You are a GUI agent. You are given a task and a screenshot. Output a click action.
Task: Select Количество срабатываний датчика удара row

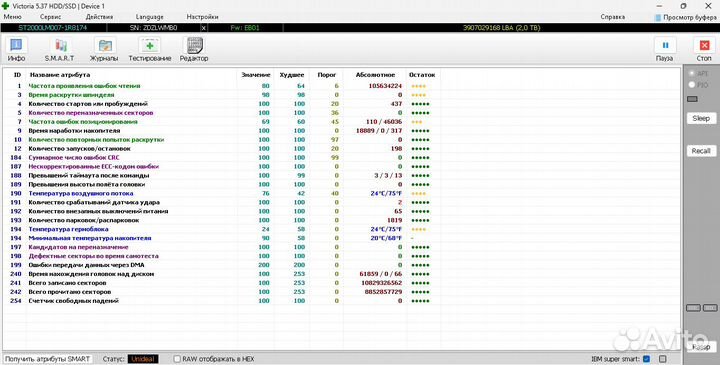coord(221,202)
